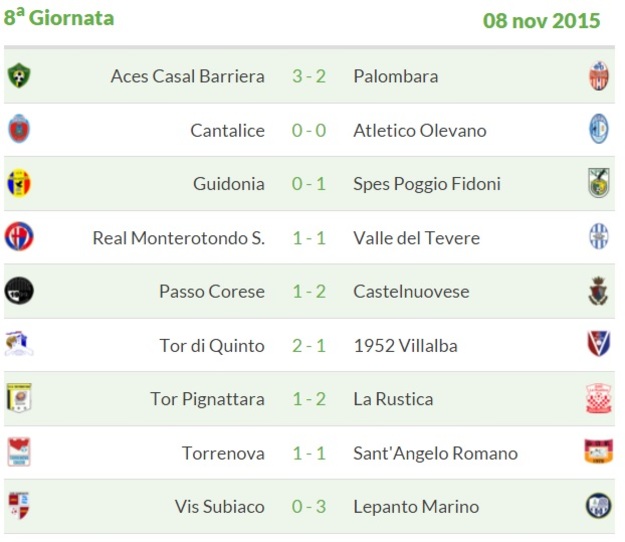Select the Passo Corese black logo
625x542 pixels.
click(x=19, y=291)
